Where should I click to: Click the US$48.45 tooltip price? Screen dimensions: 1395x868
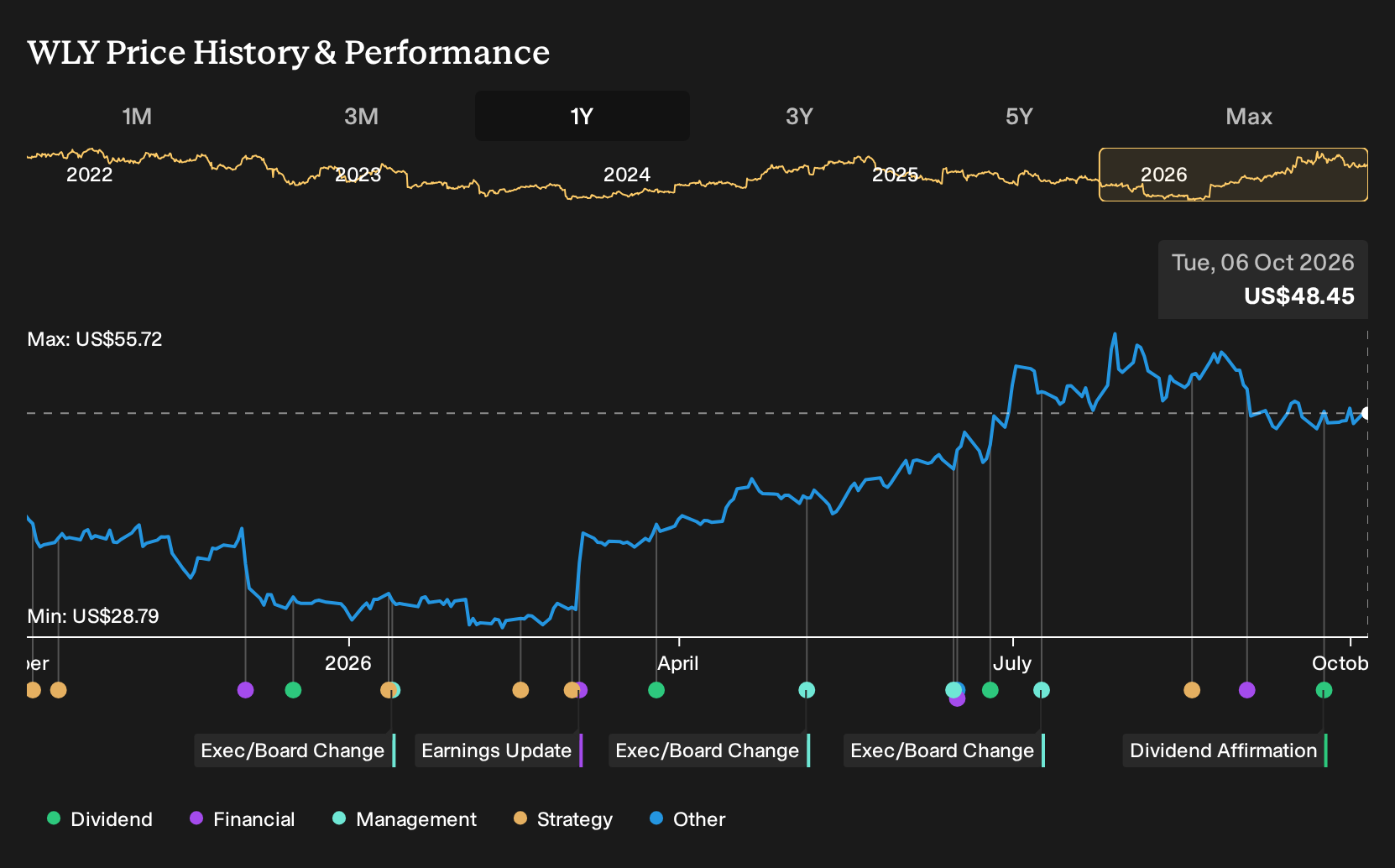[1298, 296]
